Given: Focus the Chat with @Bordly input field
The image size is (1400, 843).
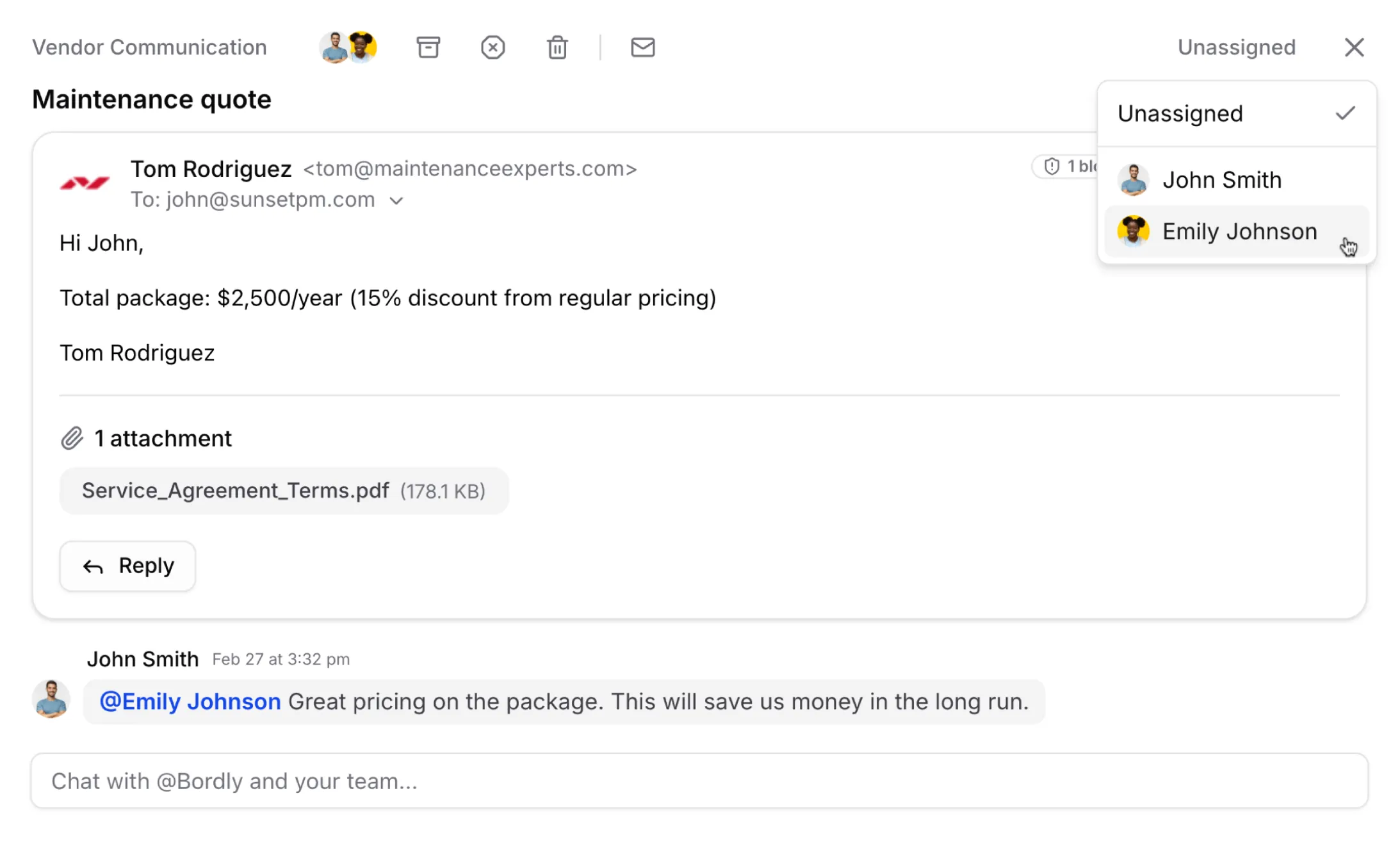Looking at the screenshot, I should coord(699,782).
